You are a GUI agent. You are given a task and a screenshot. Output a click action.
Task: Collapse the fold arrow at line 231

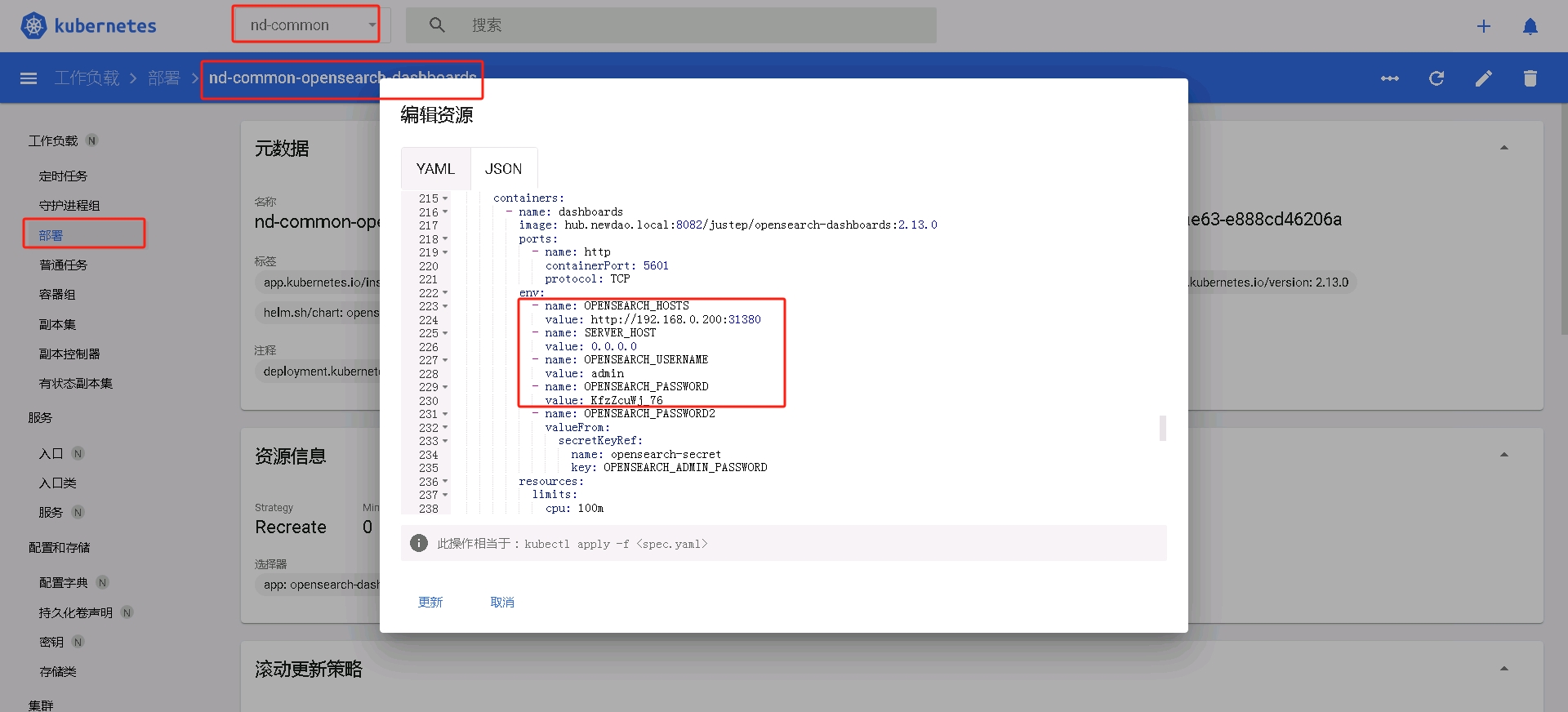pyautogui.click(x=445, y=414)
